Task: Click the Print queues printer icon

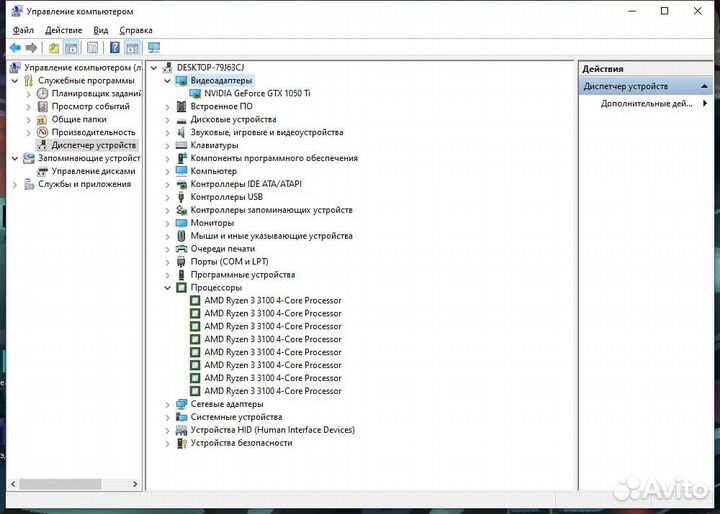Action: [x=181, y=249]
